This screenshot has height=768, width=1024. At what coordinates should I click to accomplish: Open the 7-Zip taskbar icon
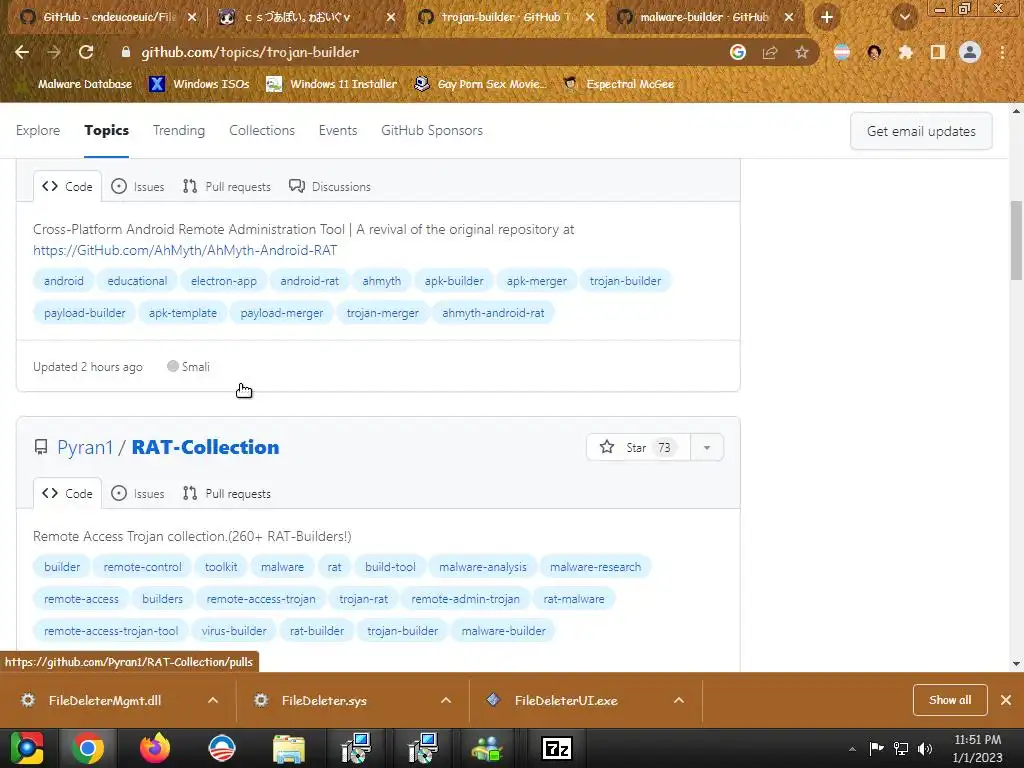pyautogui.click(x=556, y=748)
